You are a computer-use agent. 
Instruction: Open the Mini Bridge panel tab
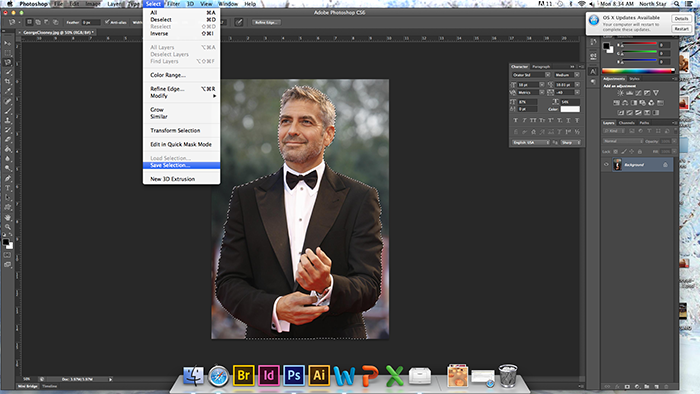point(28,386)
